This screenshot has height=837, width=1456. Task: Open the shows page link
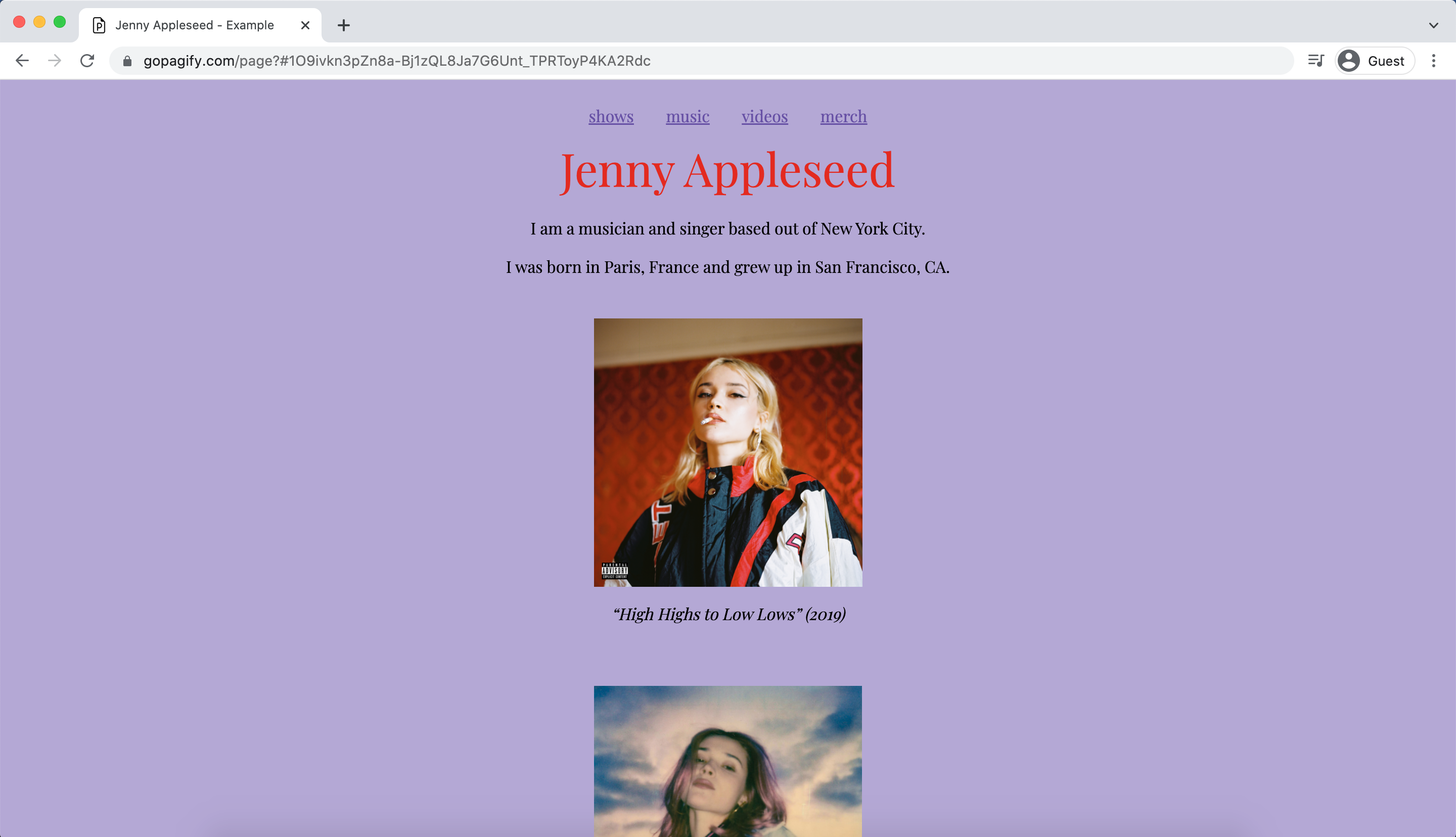[611, 117]
